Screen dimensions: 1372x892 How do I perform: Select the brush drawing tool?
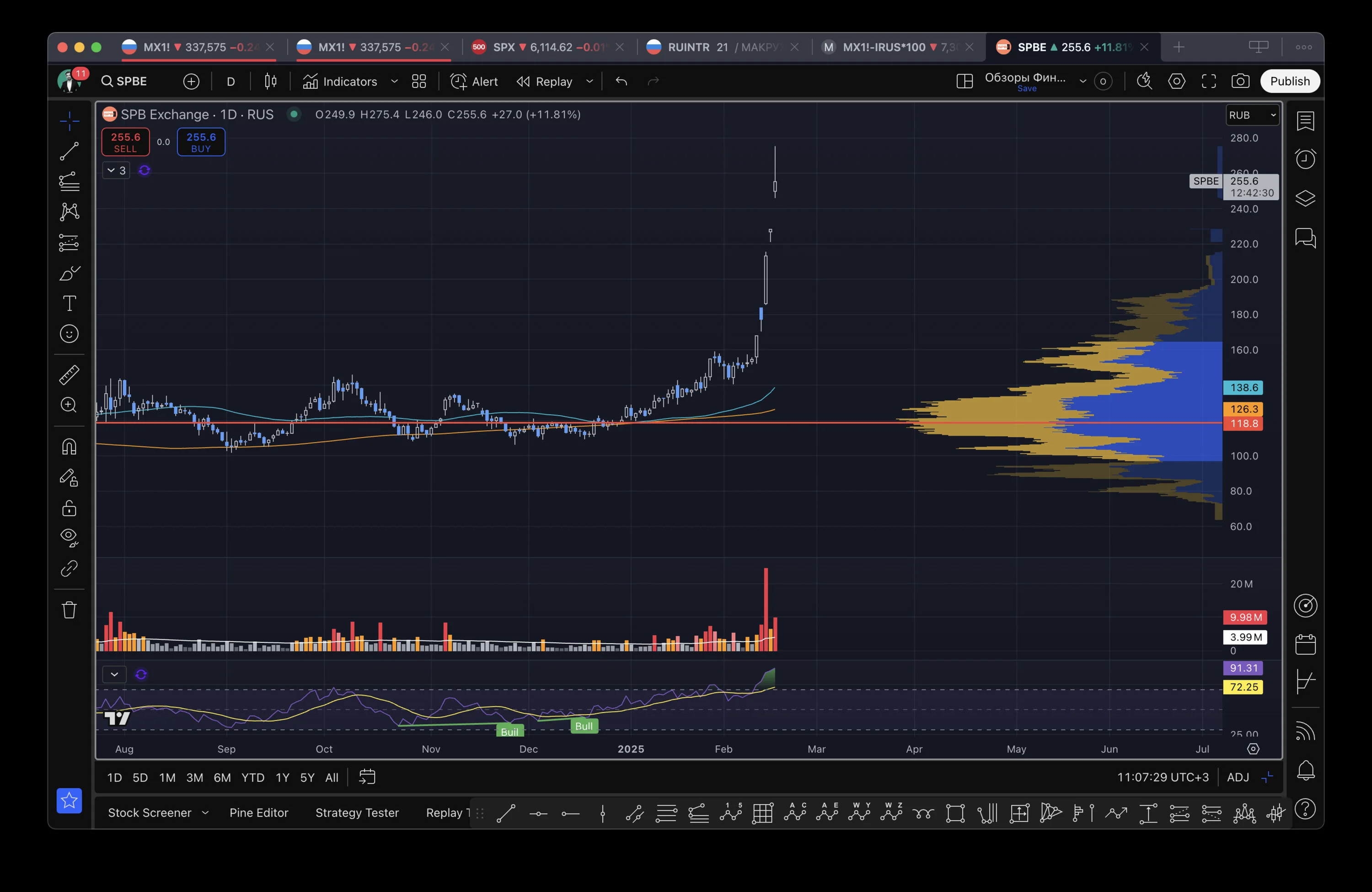pos(69,273)
